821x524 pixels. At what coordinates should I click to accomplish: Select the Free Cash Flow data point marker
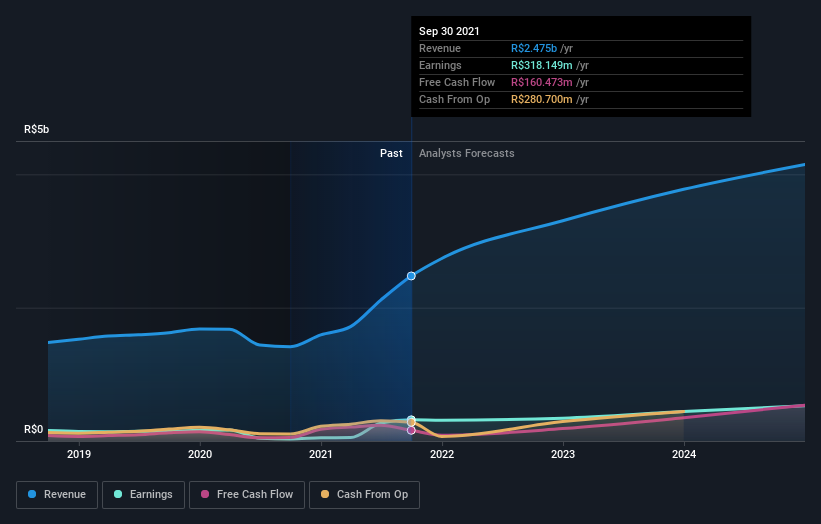coord(411,430)
